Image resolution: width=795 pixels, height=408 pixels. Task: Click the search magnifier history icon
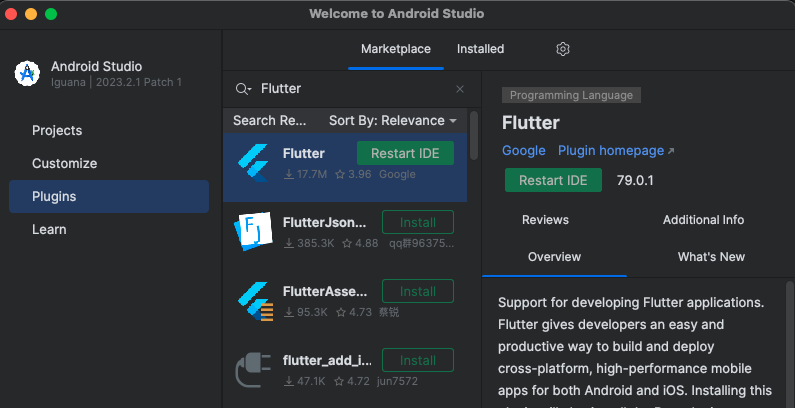pos(243,89)
